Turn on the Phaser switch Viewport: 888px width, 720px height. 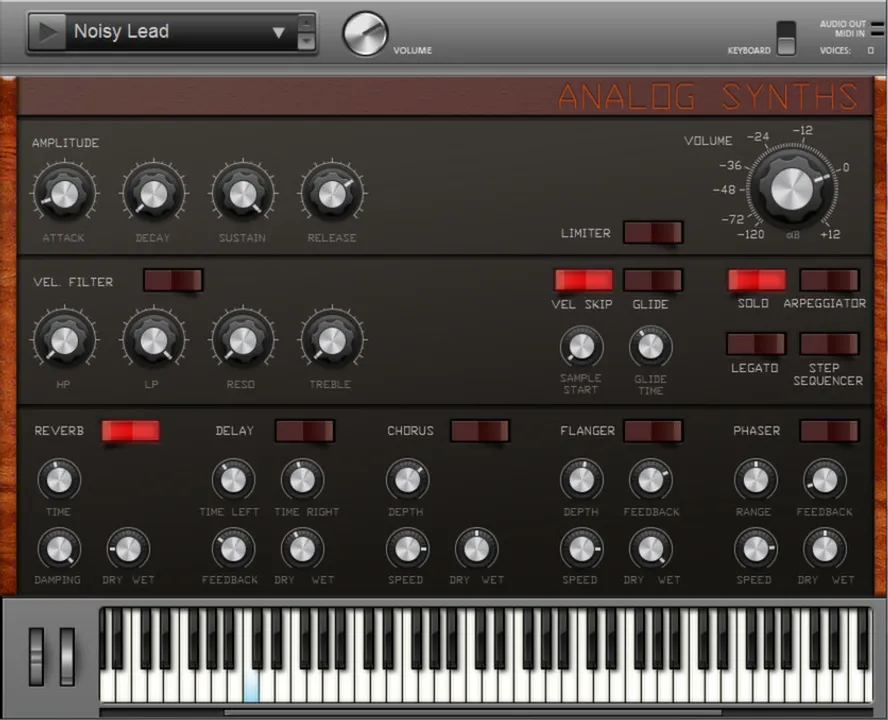(x=829, y=431)
